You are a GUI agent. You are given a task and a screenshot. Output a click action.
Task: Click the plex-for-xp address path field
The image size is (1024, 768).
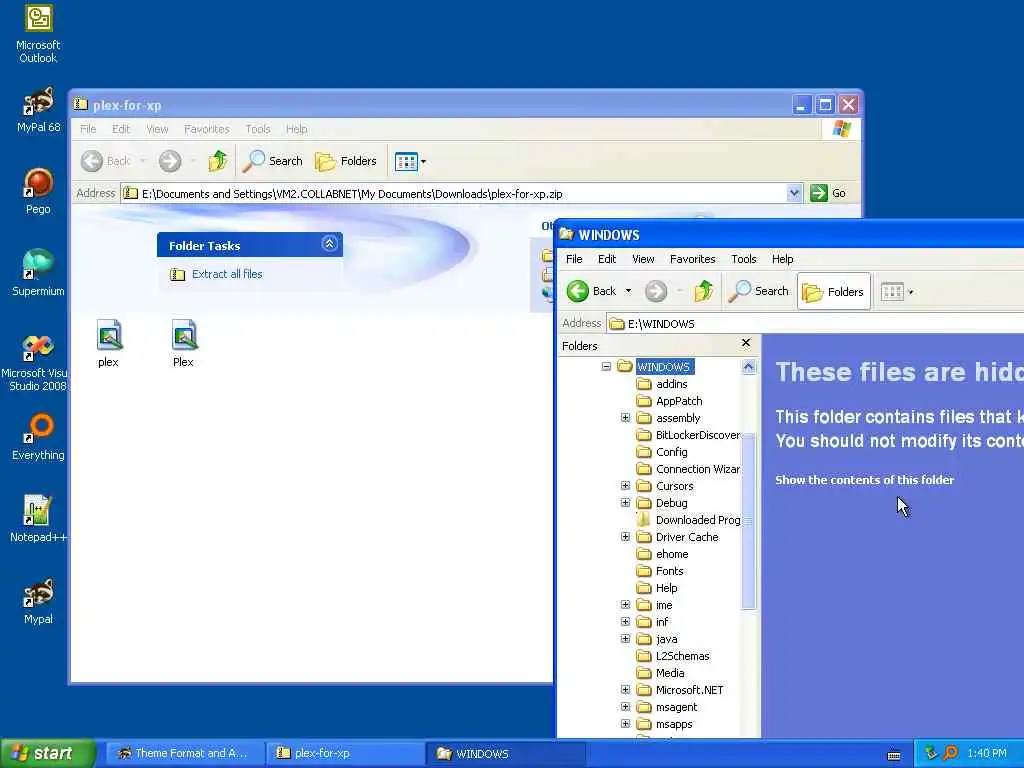[455, 194]
